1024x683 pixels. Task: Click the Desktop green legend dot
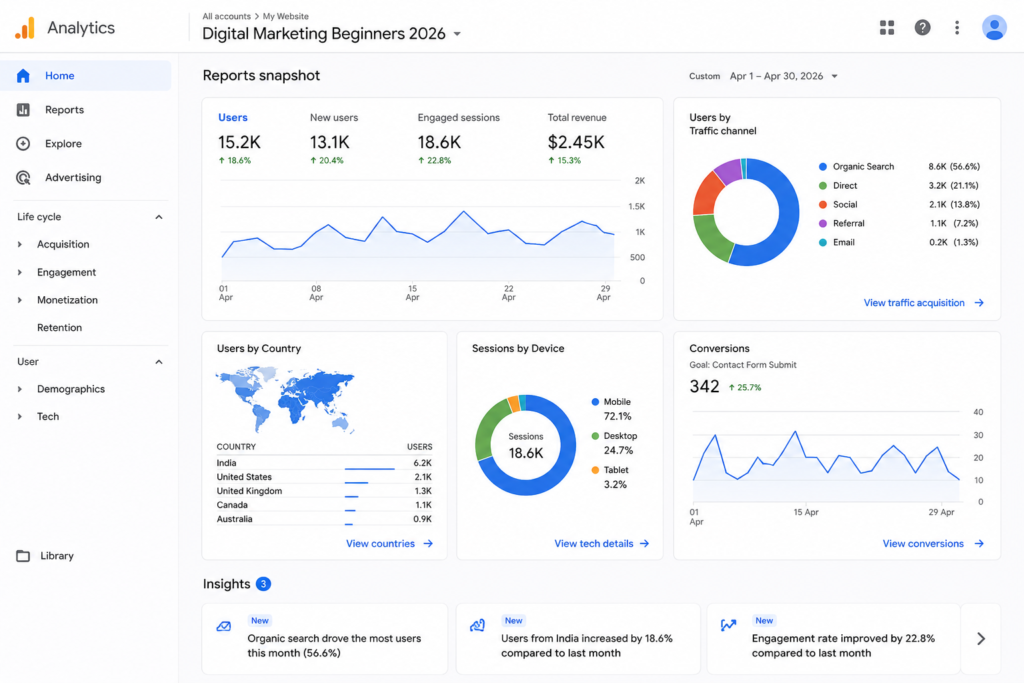(595, 436)
